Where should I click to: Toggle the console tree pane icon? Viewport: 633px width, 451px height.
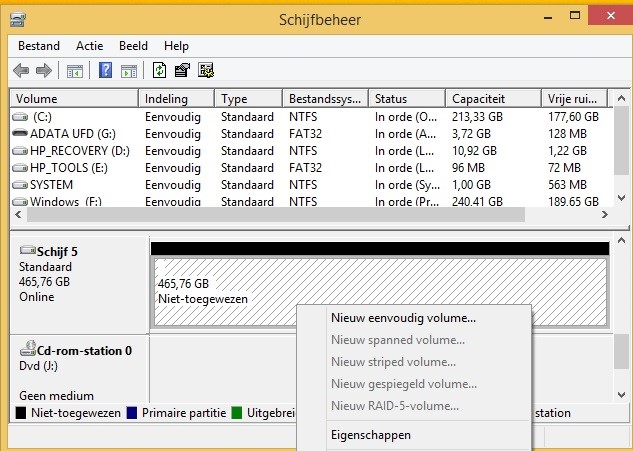point(74,70)
